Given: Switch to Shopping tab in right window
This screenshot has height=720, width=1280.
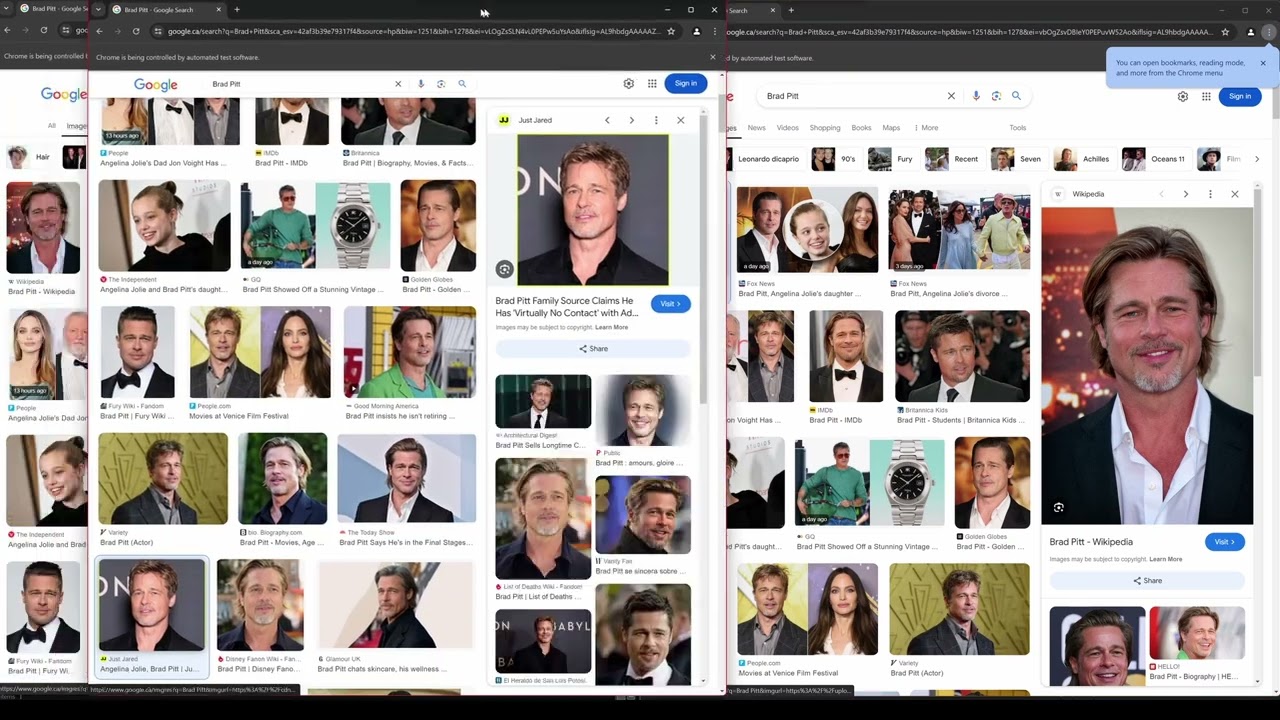Looking at the screenshot, I should point(825,128).
